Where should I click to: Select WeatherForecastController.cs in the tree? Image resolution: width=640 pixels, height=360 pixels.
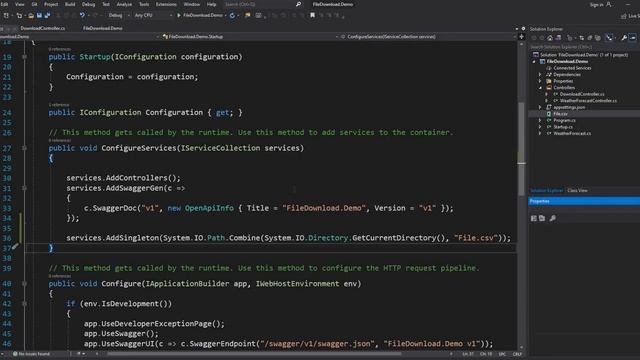588,101
